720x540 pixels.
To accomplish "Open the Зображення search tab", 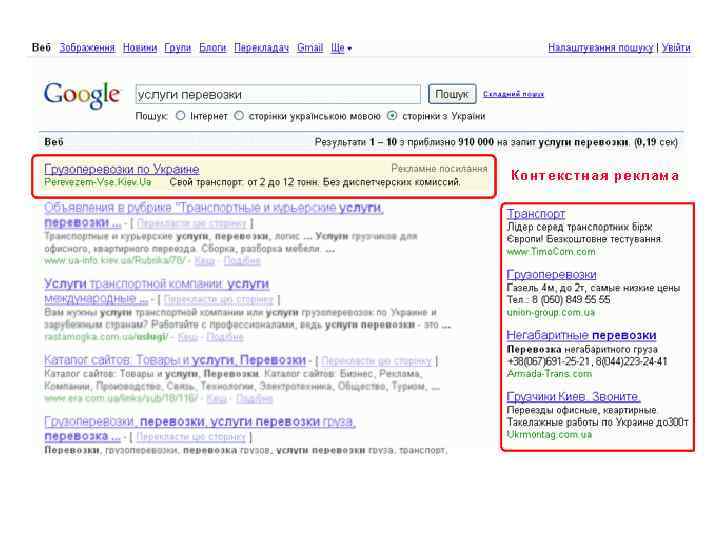I will pyautogui.click(x=87, y=48).
